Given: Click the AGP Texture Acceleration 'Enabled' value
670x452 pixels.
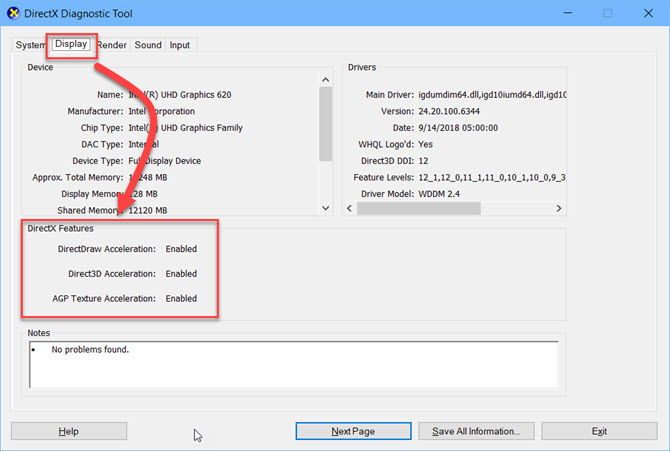Looking at the screenshot, I should coord(181,299).
